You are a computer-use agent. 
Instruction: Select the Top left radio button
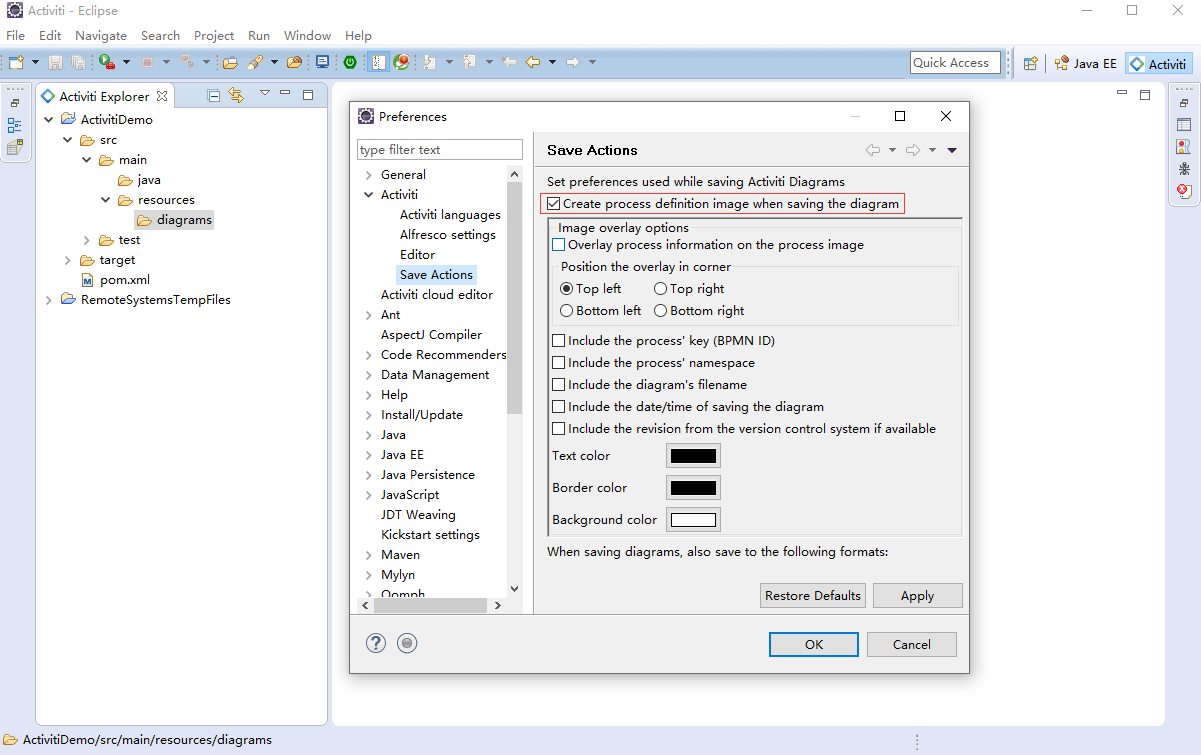[567, 289]
